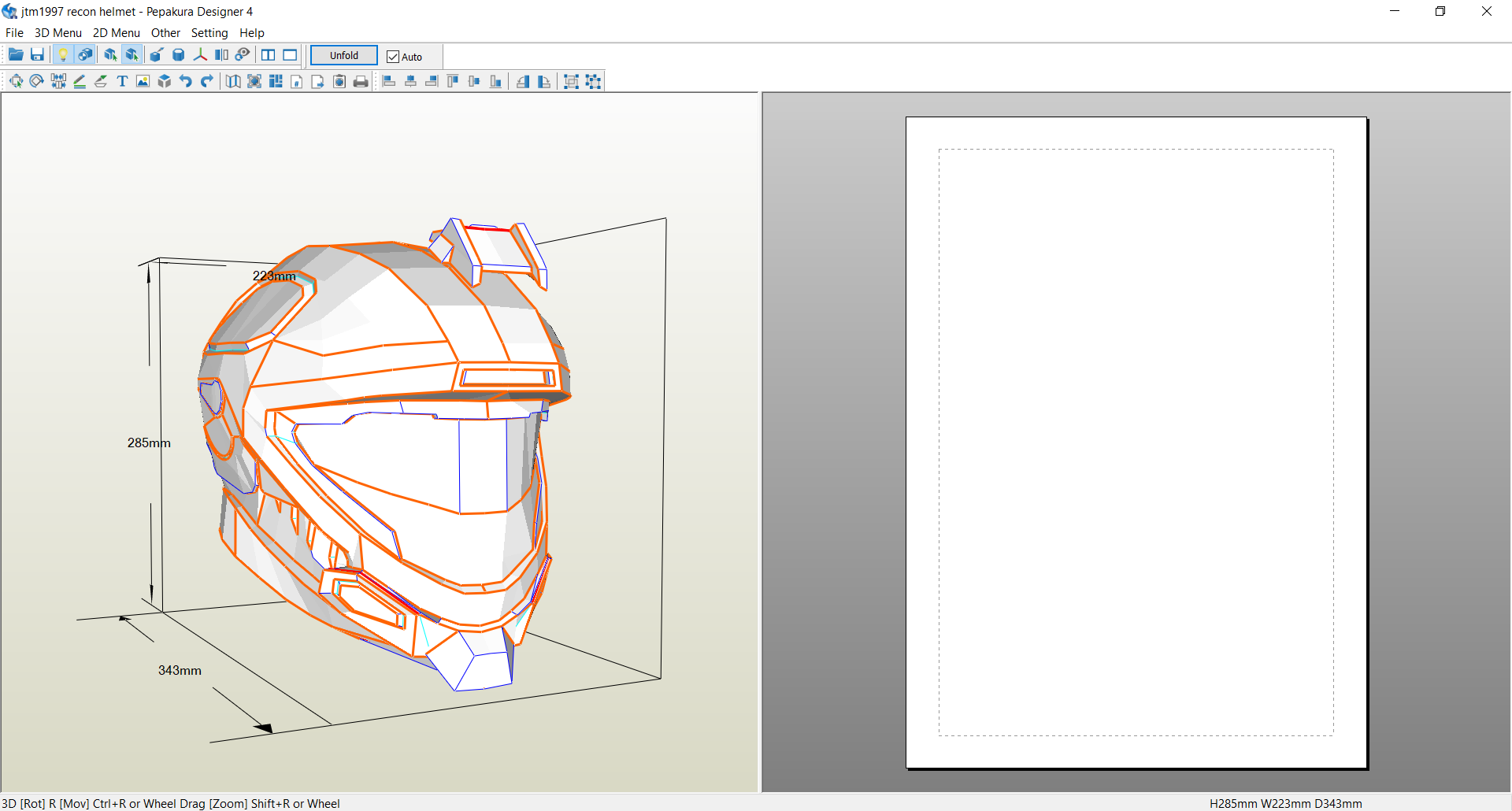Open the 2D Menu
The image size is (1512, 811).
coord(117,33)
